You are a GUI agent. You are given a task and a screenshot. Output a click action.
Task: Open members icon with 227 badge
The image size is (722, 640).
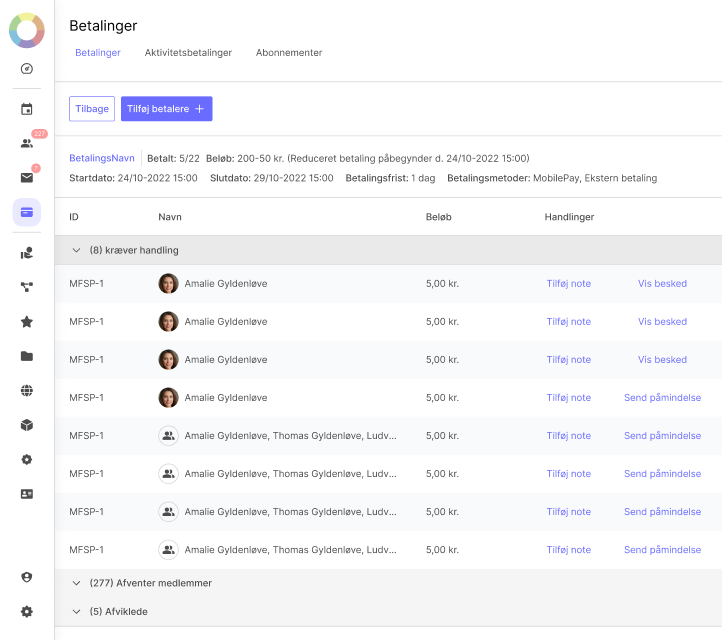(x=27, y=143)
